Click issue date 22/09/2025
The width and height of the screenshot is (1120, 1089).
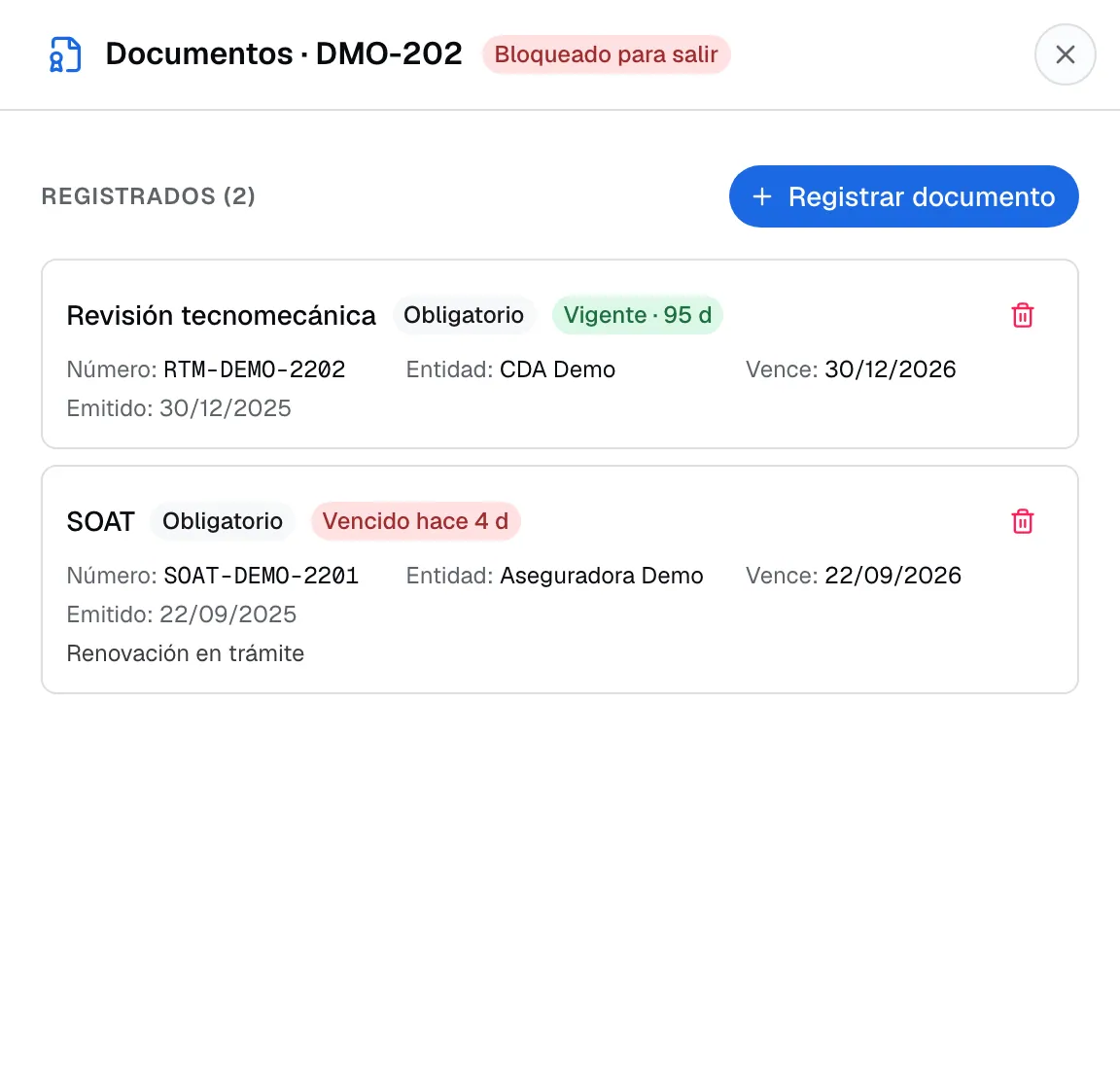[227, 615]
